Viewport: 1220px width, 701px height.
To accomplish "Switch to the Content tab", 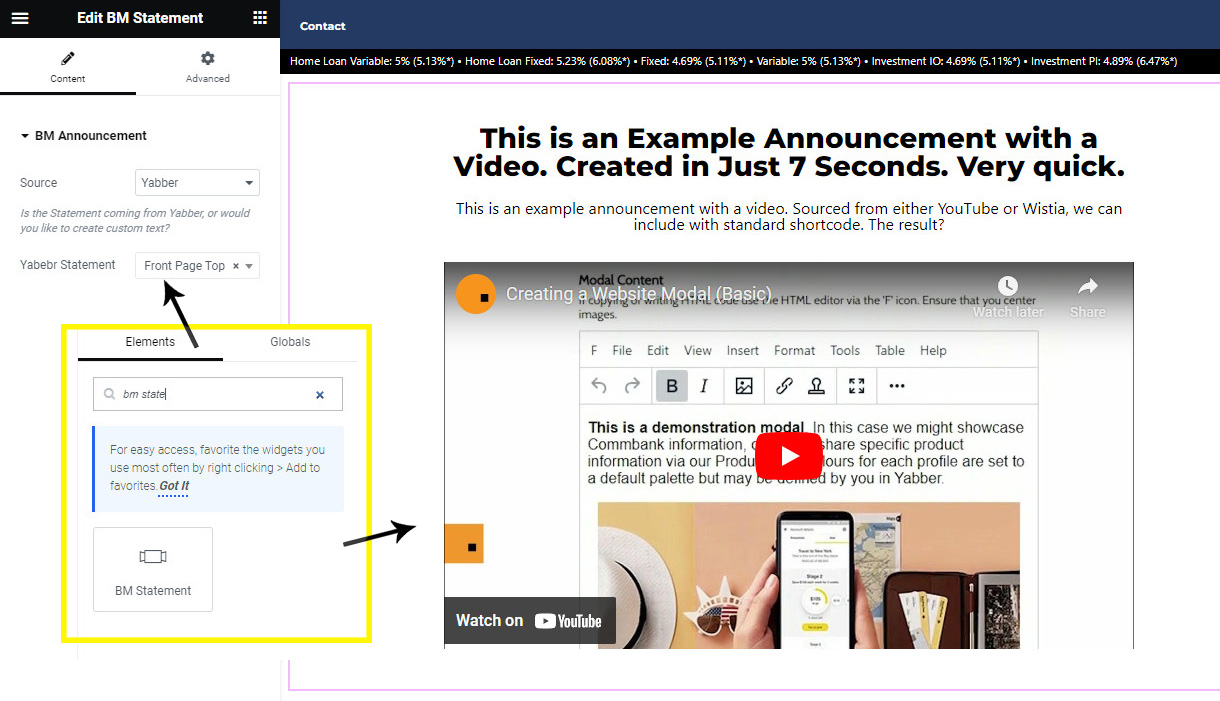I will tap(68, 67).
